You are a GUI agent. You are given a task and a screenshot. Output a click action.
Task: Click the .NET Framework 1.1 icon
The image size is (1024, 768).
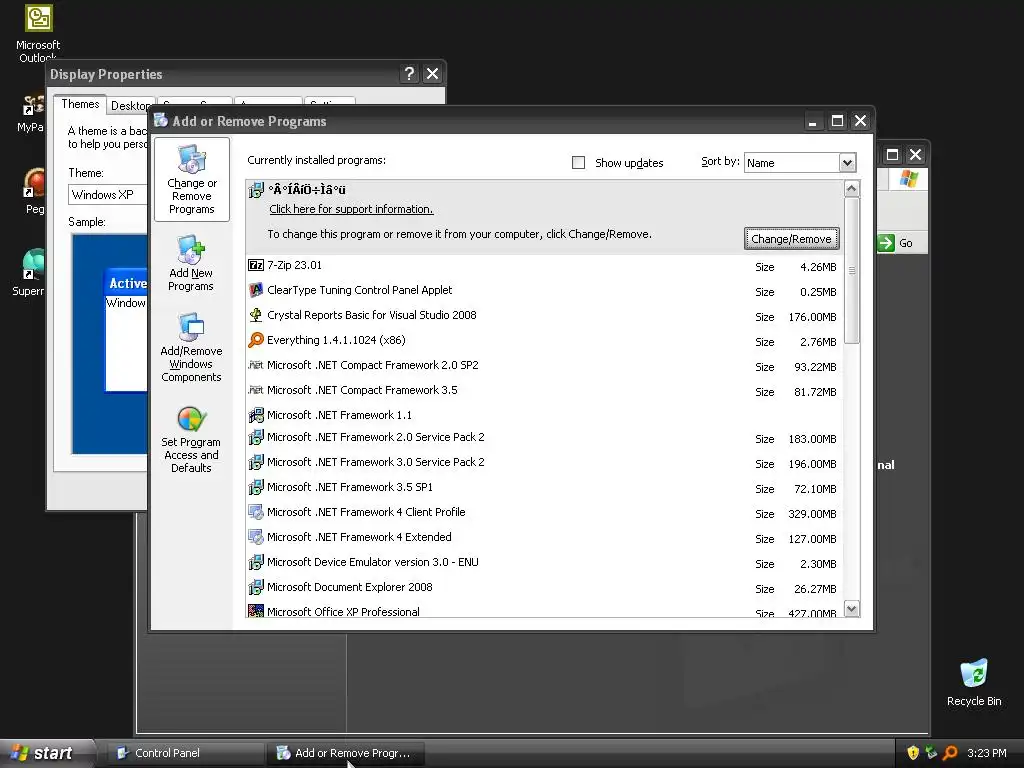point(256,415)
